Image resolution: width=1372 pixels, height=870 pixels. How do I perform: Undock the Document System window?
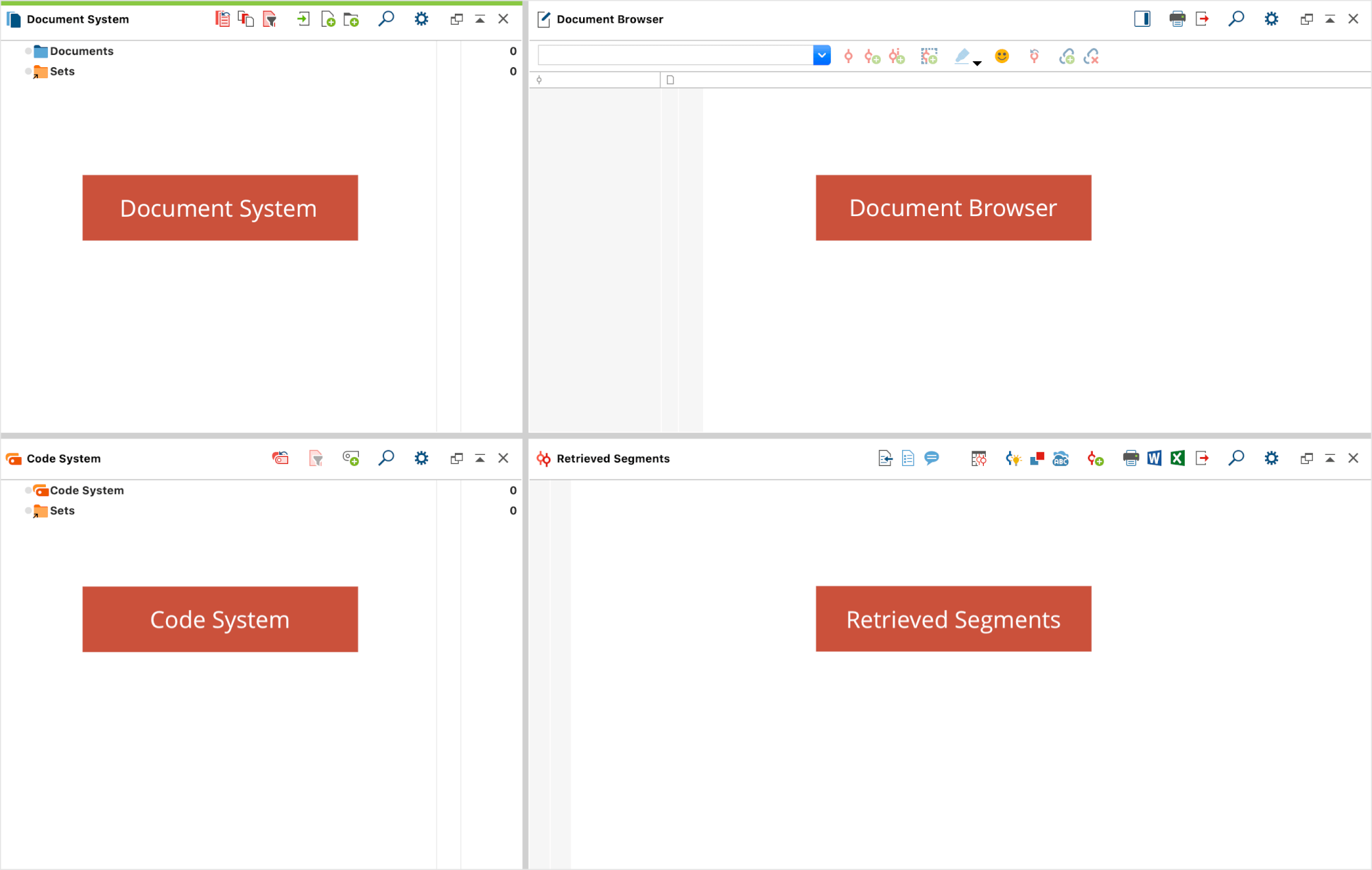pyautogui.click(x=456, y=19)
